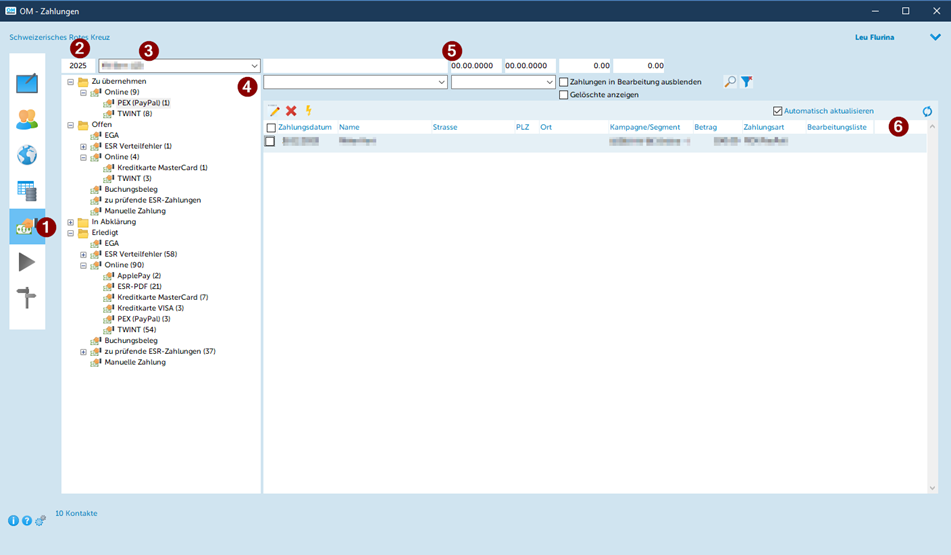The image size is (951, 555).
Task: Open the contacts people icon in sidebar
Action: (27, 119)
